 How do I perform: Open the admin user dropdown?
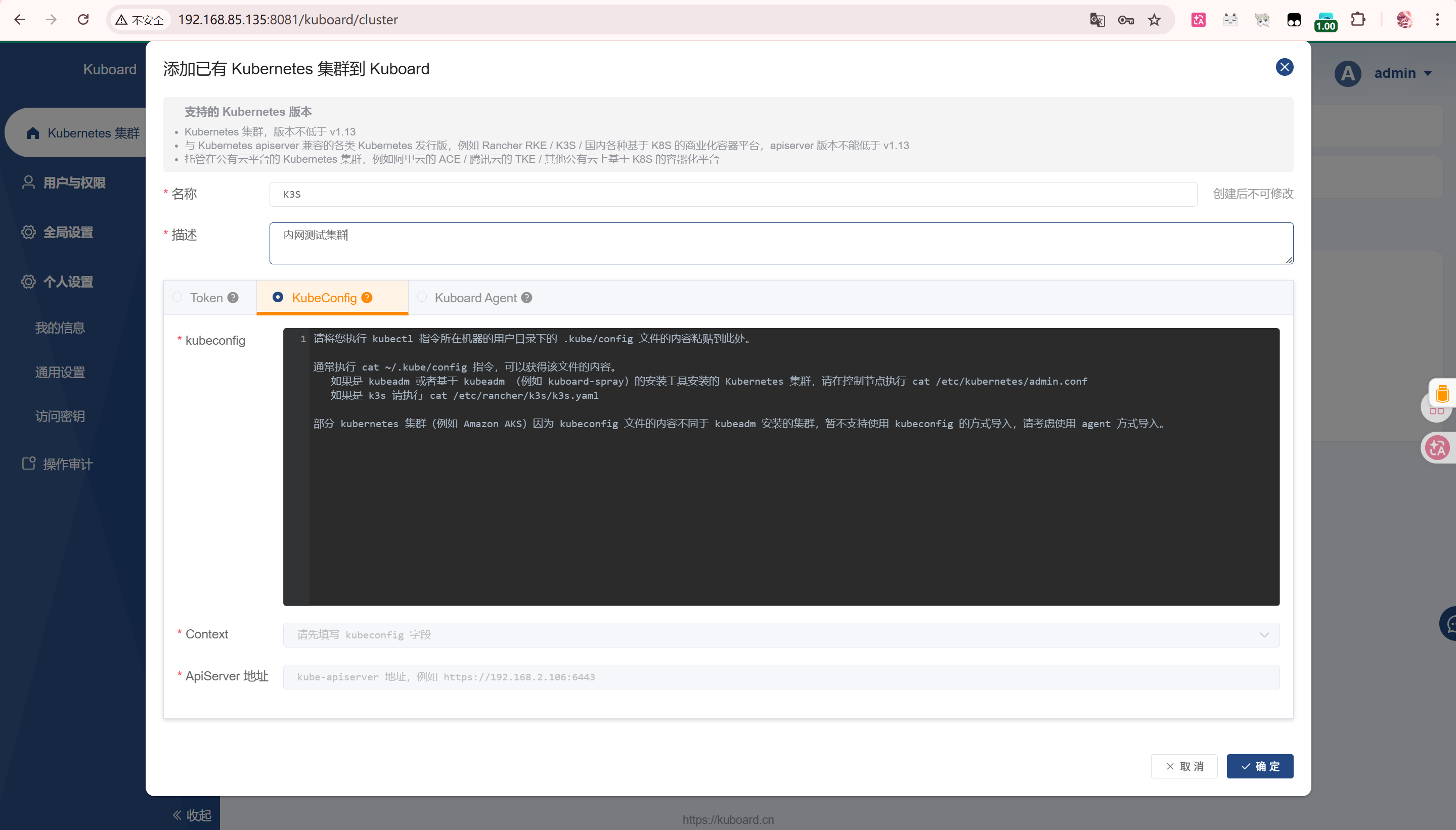coord(1402,73)
